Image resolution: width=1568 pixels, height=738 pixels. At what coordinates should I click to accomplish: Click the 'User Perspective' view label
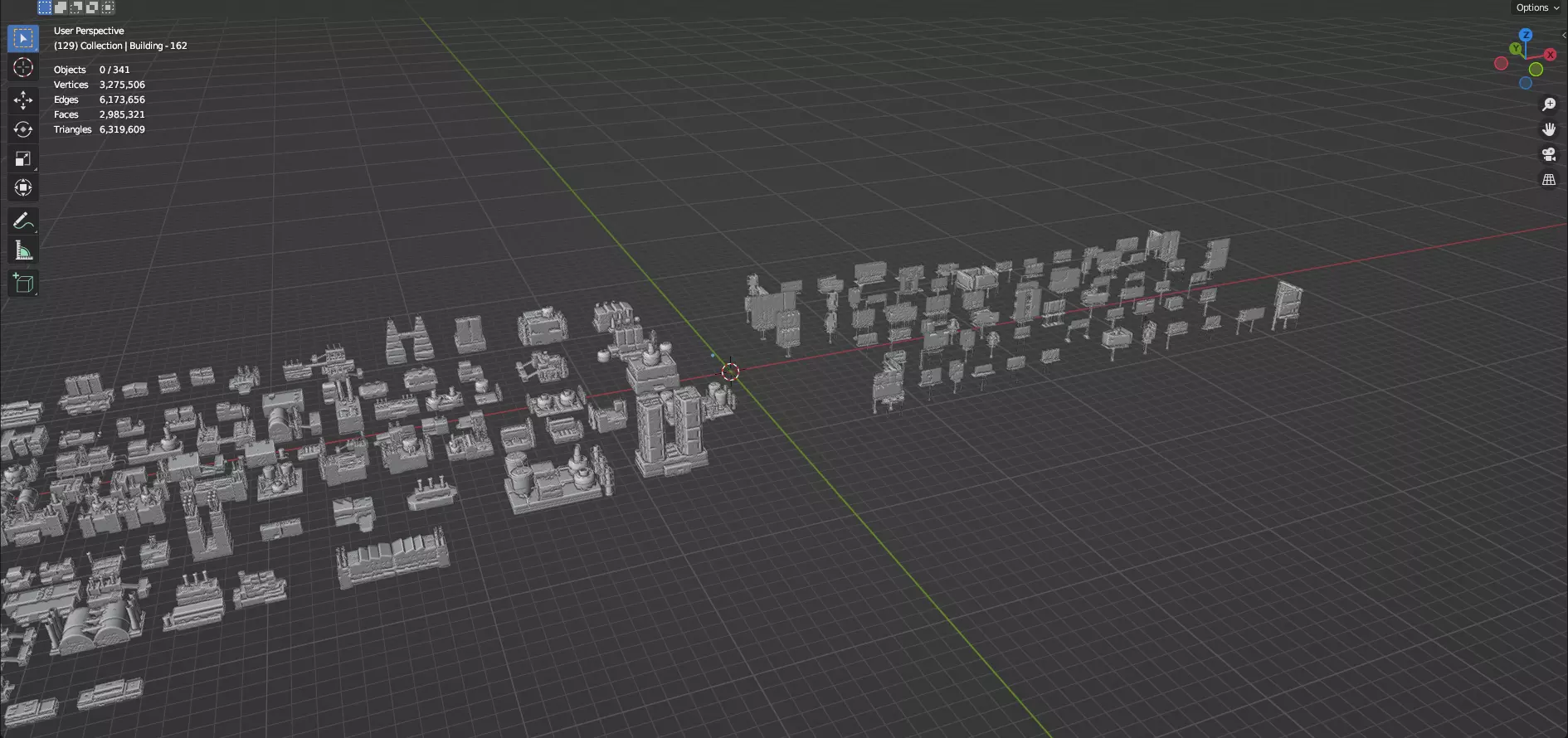click(89, 31)
